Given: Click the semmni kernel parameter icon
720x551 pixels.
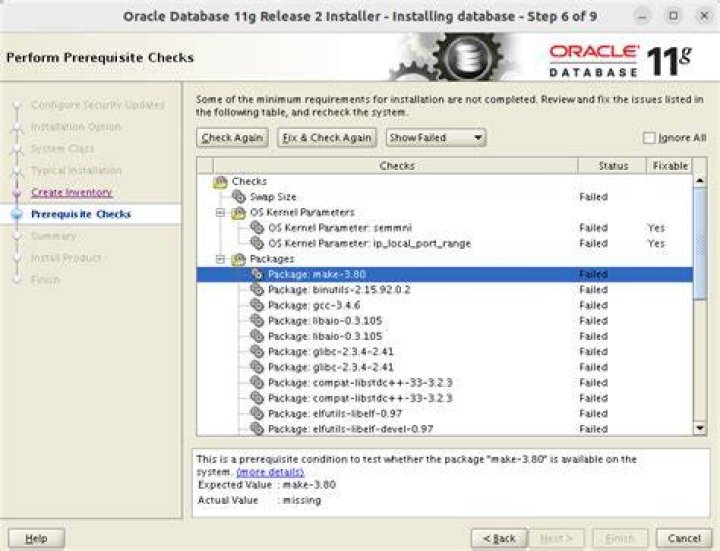Looking at the screenshot, I should click(257, 228).
